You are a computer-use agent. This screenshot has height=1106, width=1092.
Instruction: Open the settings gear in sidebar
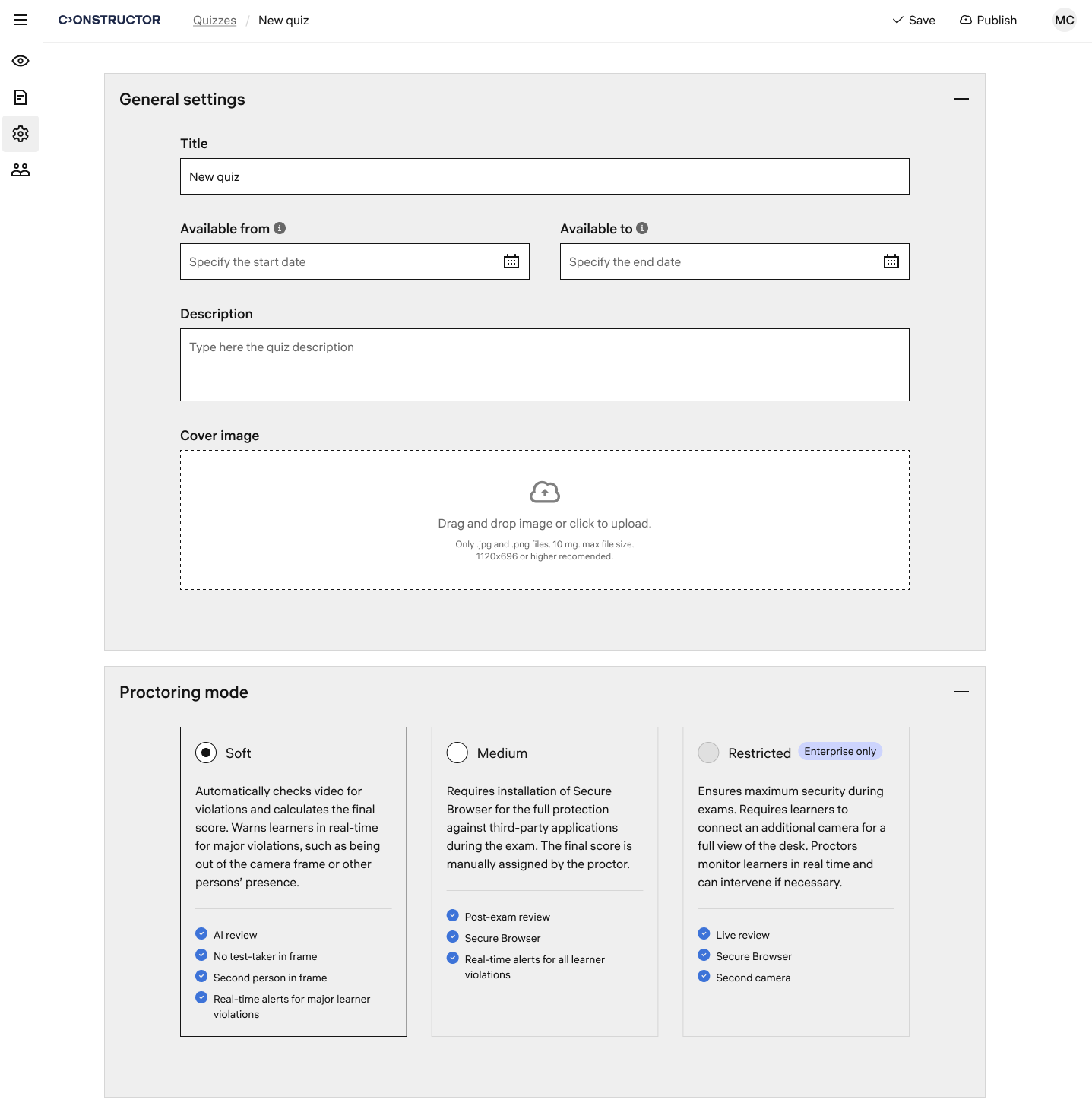pos(21,134)
